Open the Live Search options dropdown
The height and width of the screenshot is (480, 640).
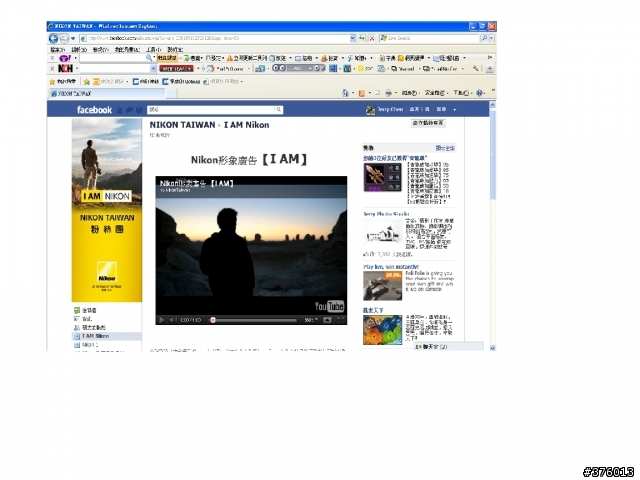pos(492,38)
